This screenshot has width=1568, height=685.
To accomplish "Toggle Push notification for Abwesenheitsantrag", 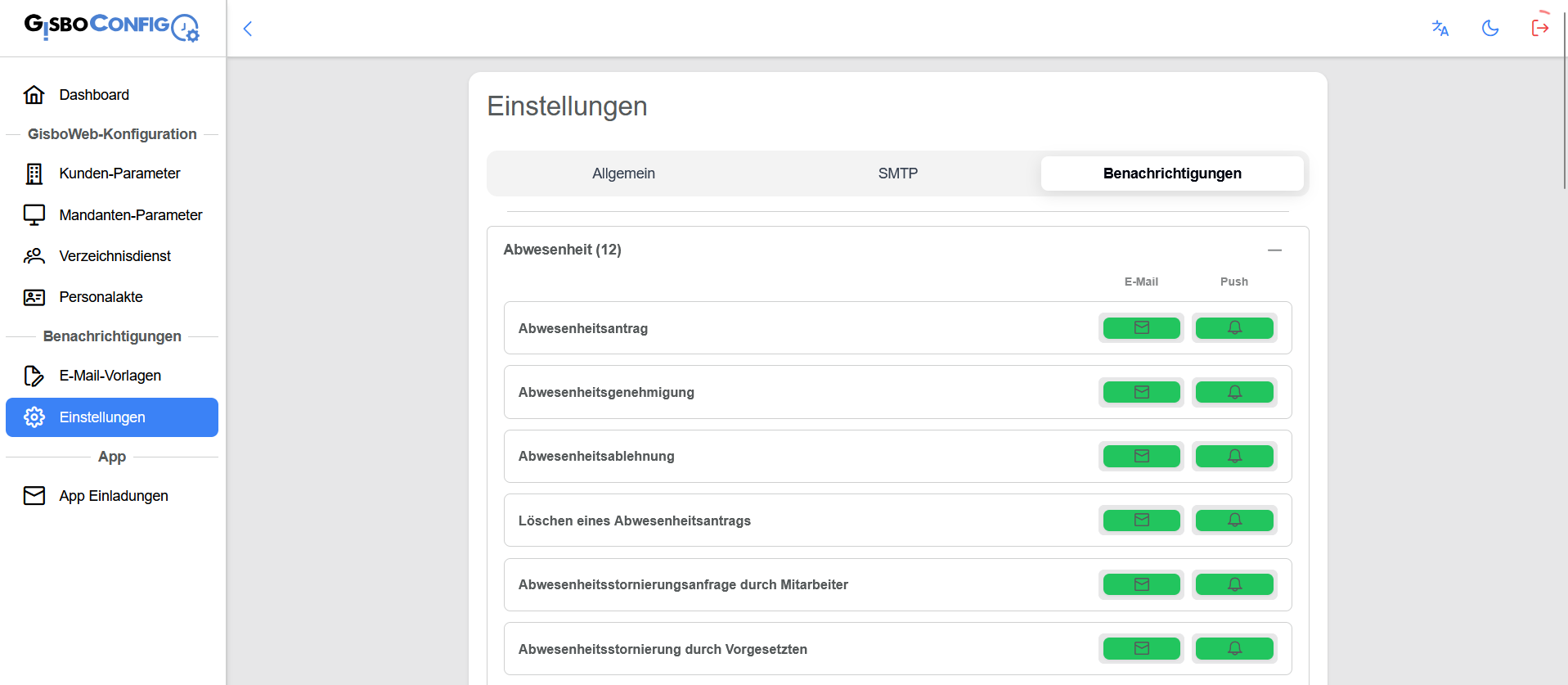I will (x=1234, y=328).
